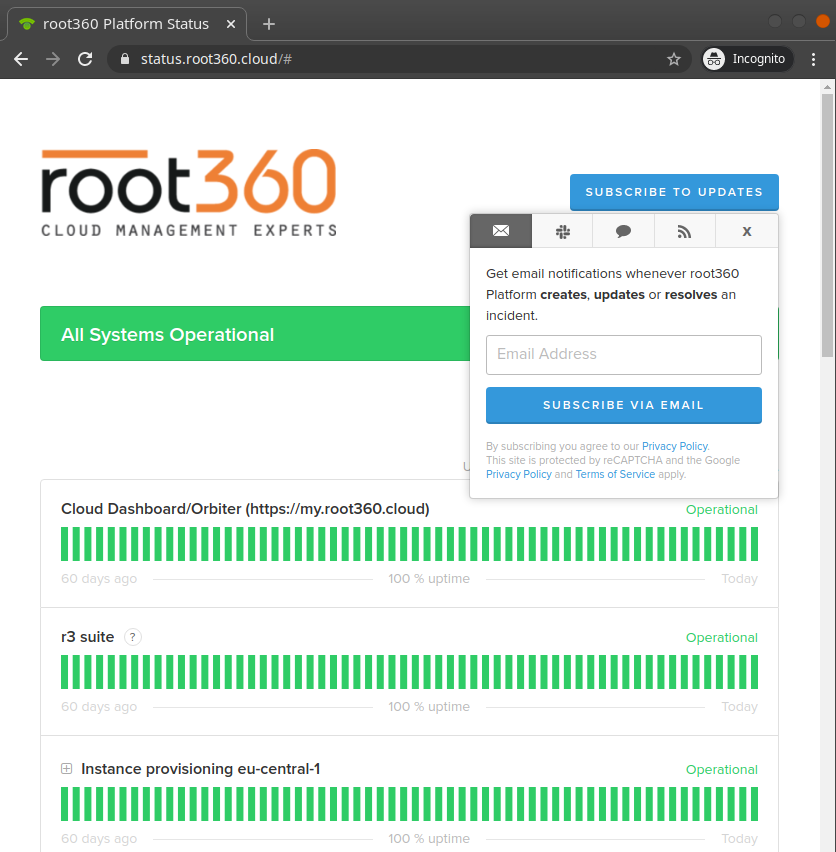836x852 pixels.
Task: Click the r3 suite 'Today' label
Action: 739,706
